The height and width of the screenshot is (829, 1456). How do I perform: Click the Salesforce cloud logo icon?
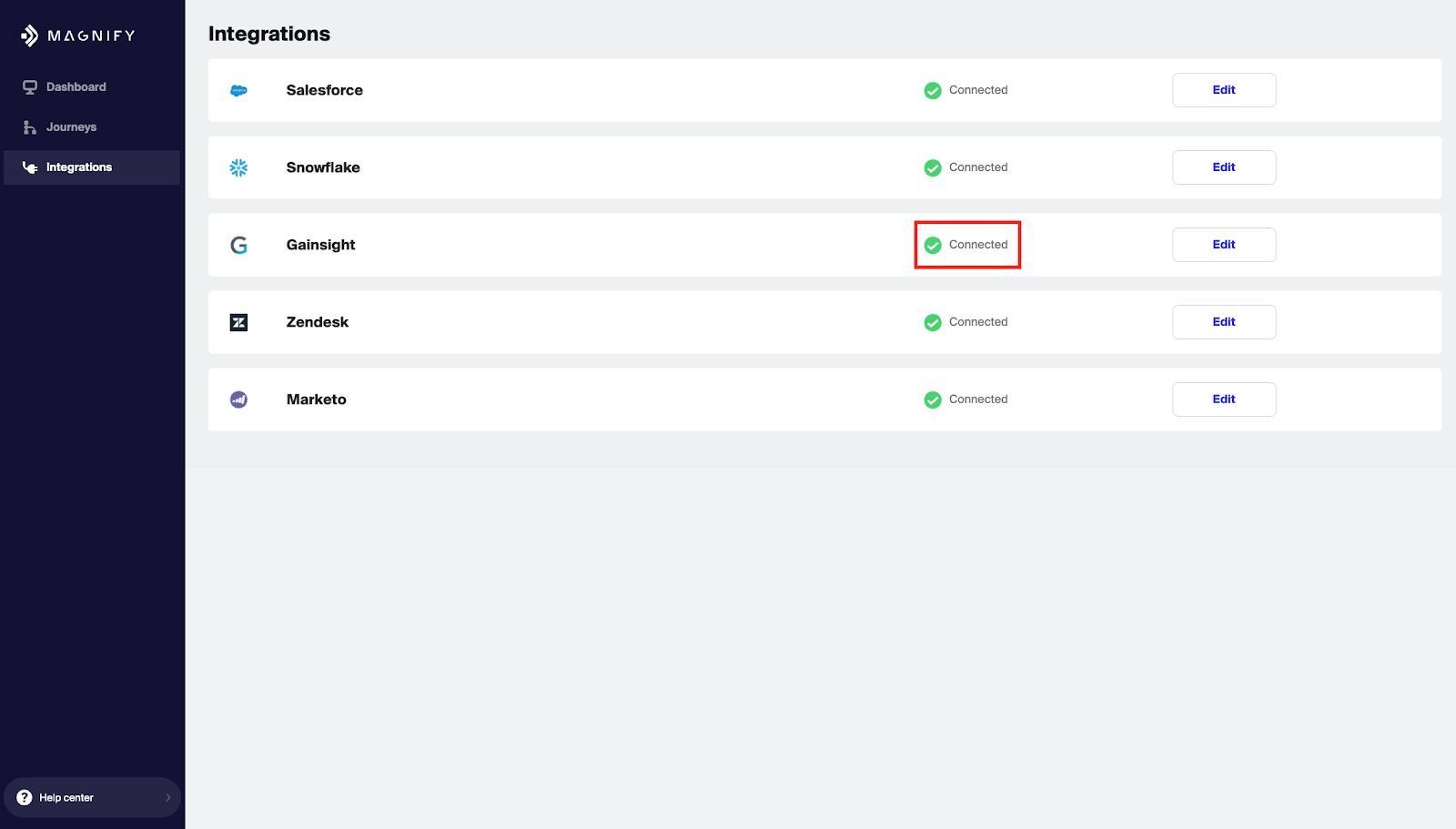click(x=238, y=90)
